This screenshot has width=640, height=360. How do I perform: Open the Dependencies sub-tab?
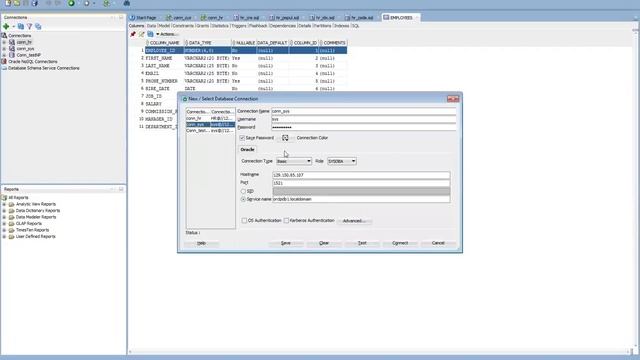point(282,26)
